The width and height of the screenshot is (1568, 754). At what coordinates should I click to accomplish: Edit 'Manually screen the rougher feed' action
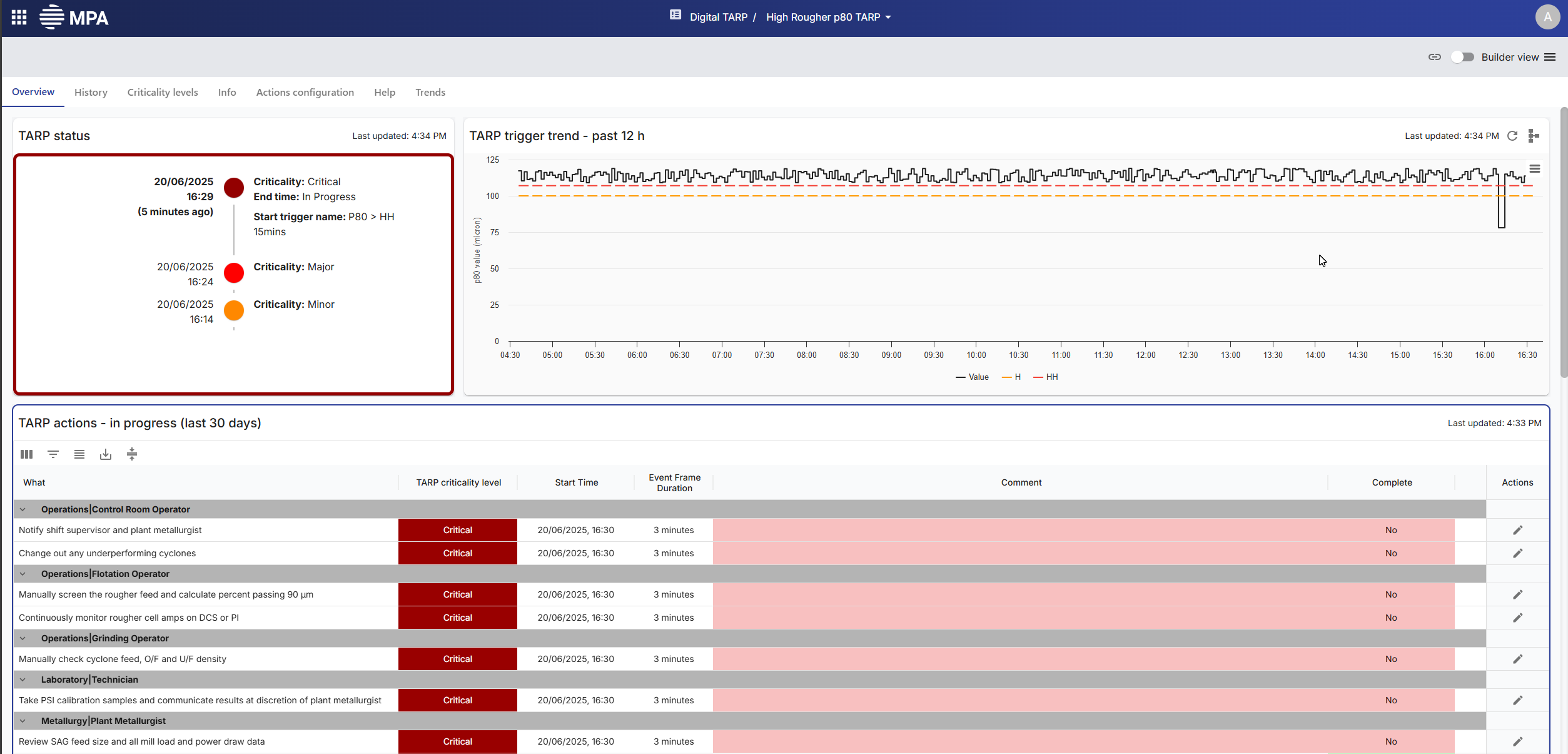(x=1517, y=594)
